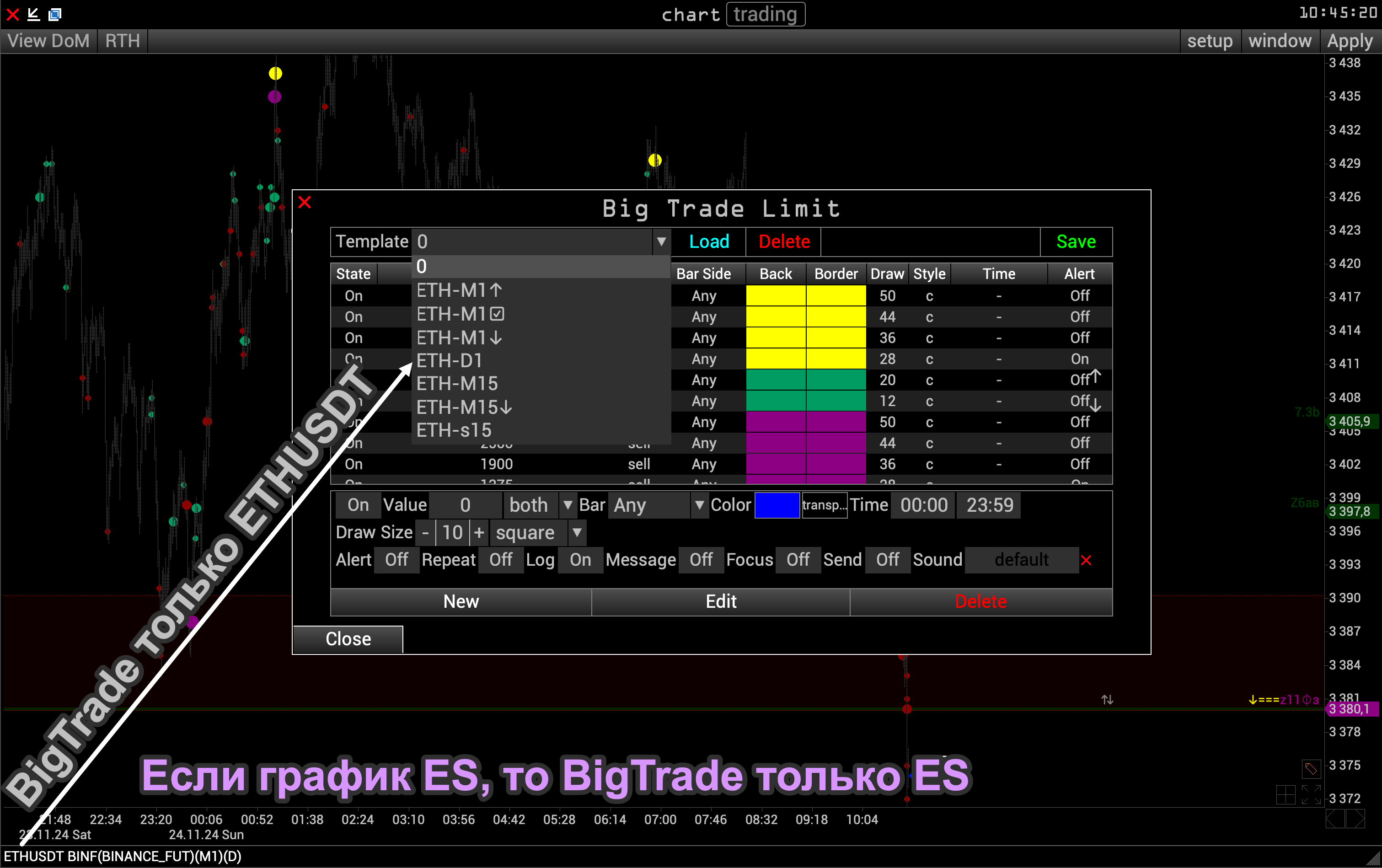Click the Value input field showing 0
Screen dimensions: 1382x868
point(466,505)
